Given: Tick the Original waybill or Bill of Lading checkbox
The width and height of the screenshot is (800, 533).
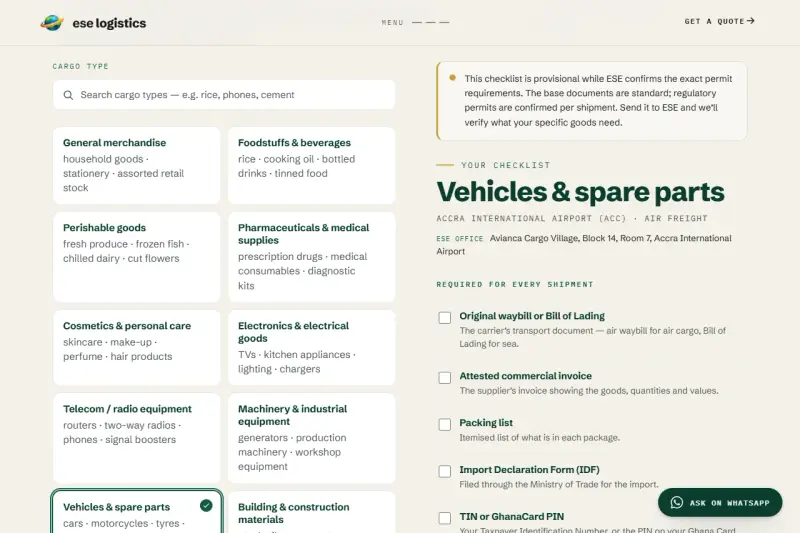Looking at the screenshot, I should (445, 318).
